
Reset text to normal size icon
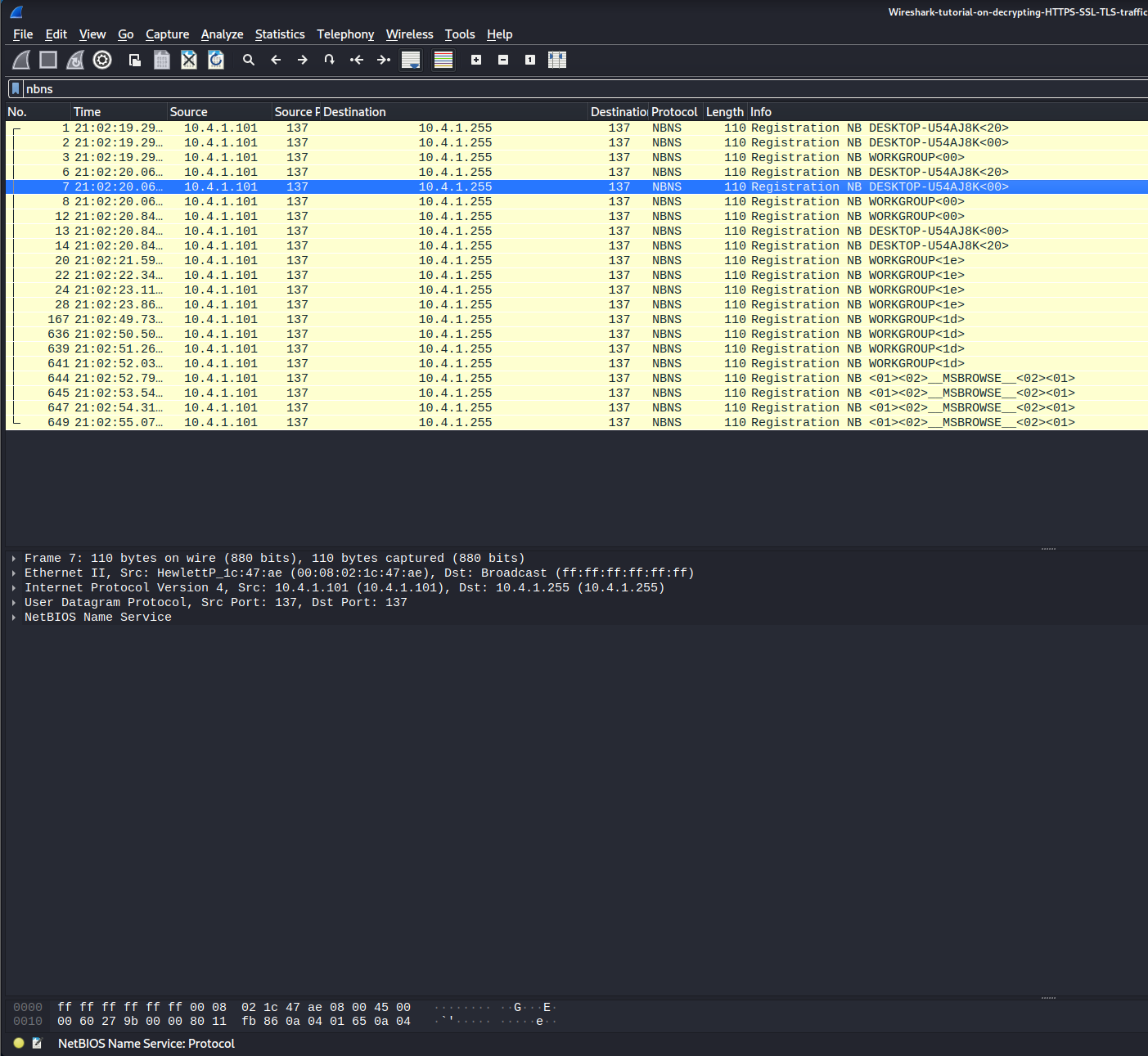(530, 60)
